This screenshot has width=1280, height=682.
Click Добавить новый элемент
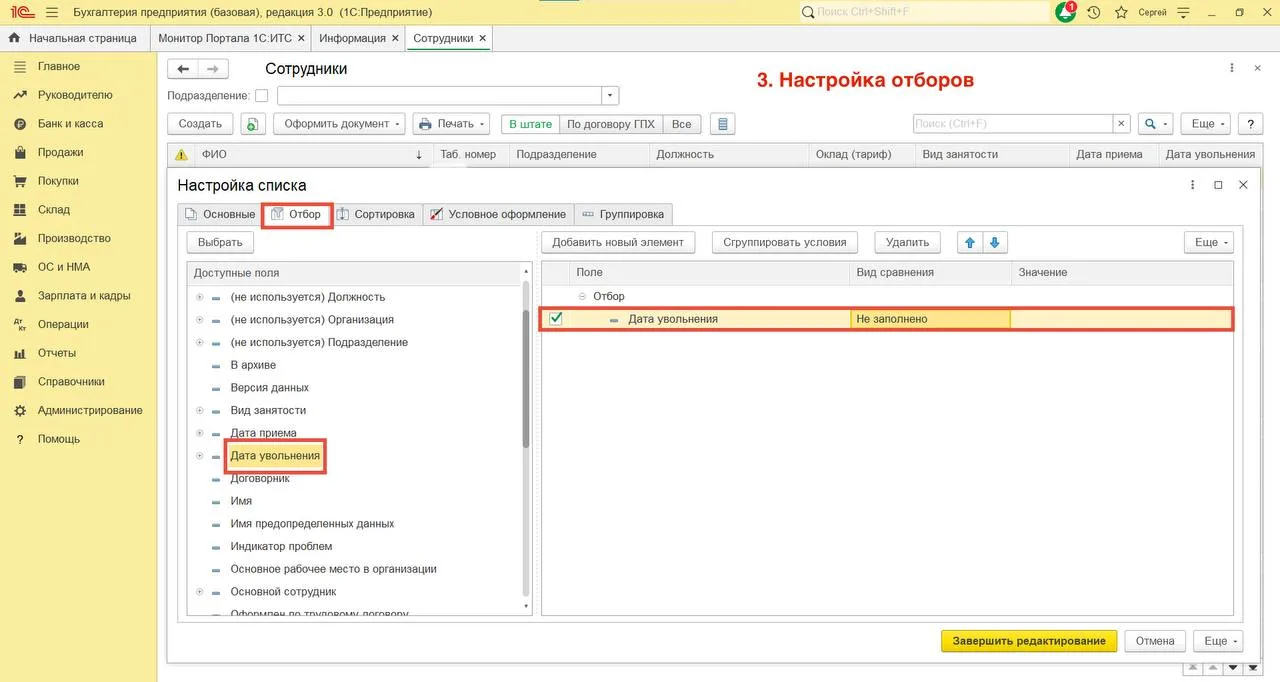point(618,242)
